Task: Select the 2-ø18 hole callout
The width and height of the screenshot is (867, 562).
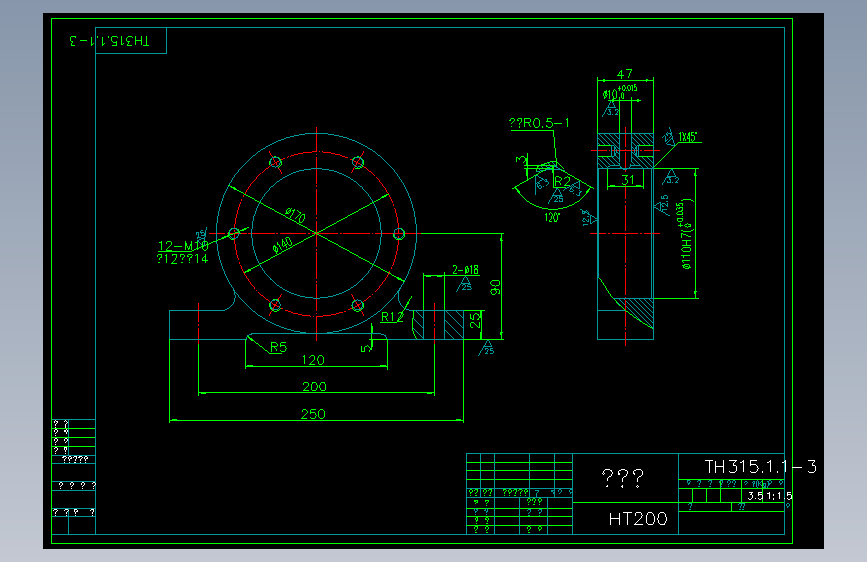Action: point(466,270)
